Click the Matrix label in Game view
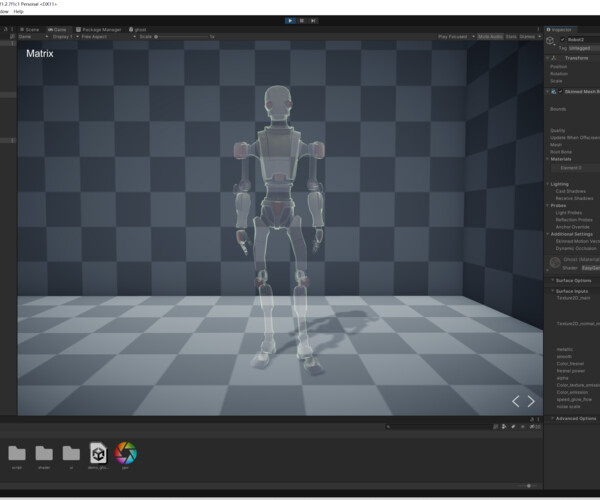This screenshot has height=500, width=600. tap(40, 54)
